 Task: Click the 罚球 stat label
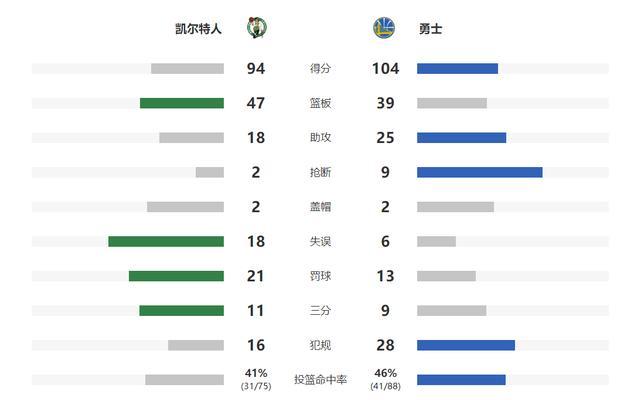(320, 276)
